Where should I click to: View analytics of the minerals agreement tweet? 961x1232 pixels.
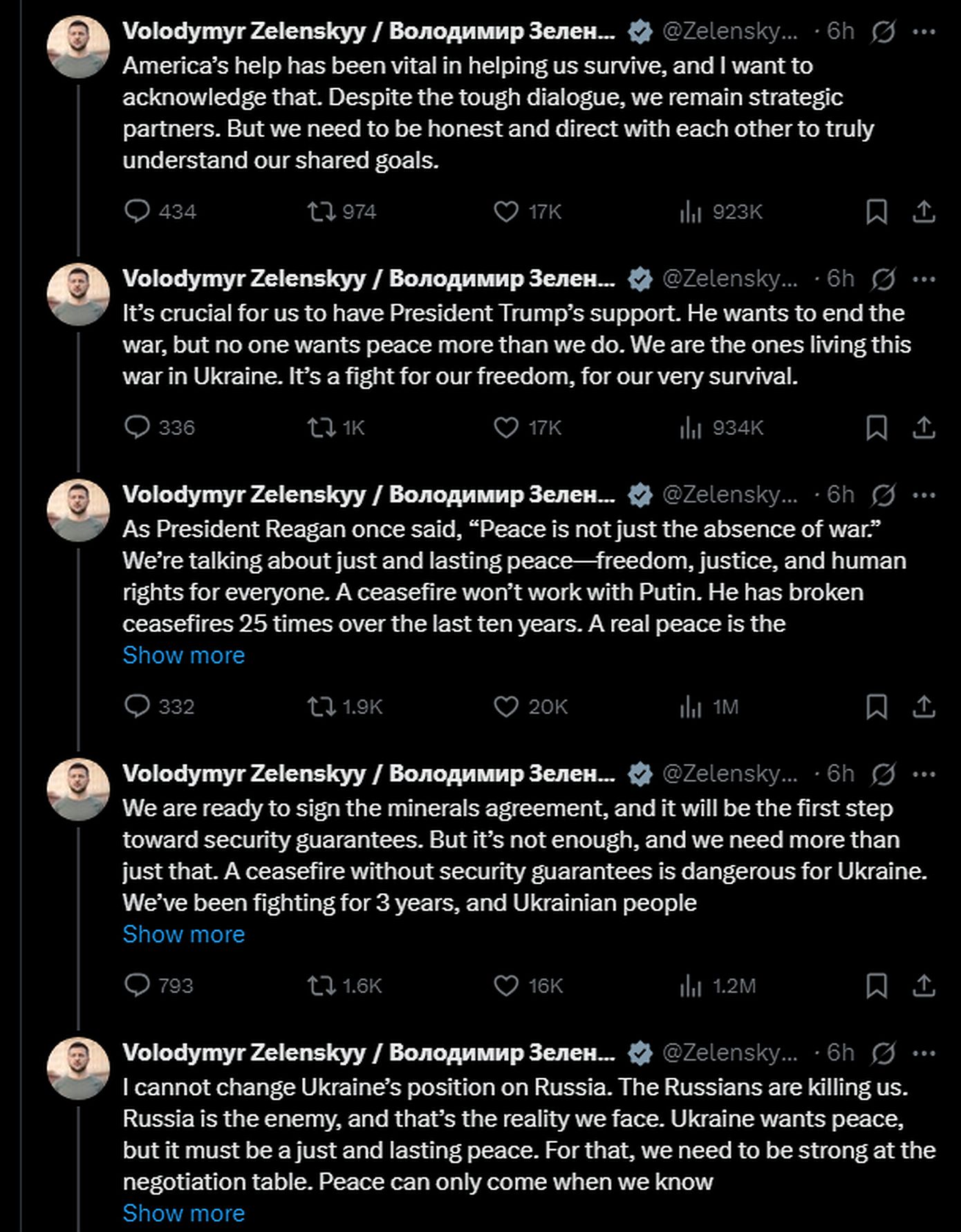(x=690, y=985)
